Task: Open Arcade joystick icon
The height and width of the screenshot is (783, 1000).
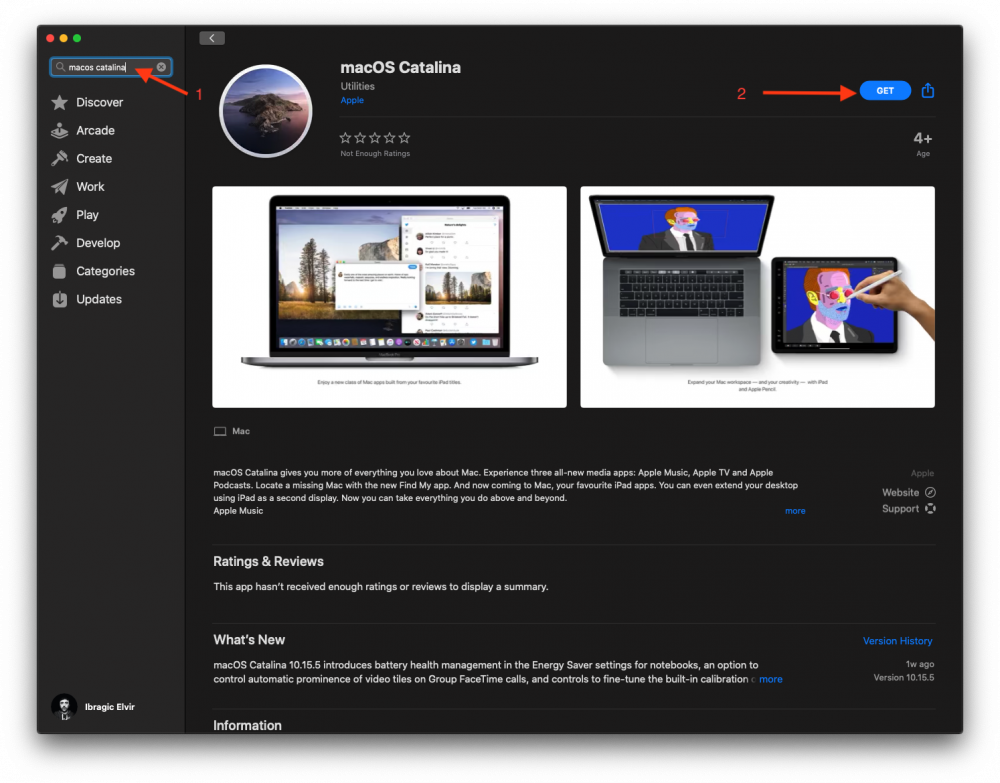Action: 59,131
